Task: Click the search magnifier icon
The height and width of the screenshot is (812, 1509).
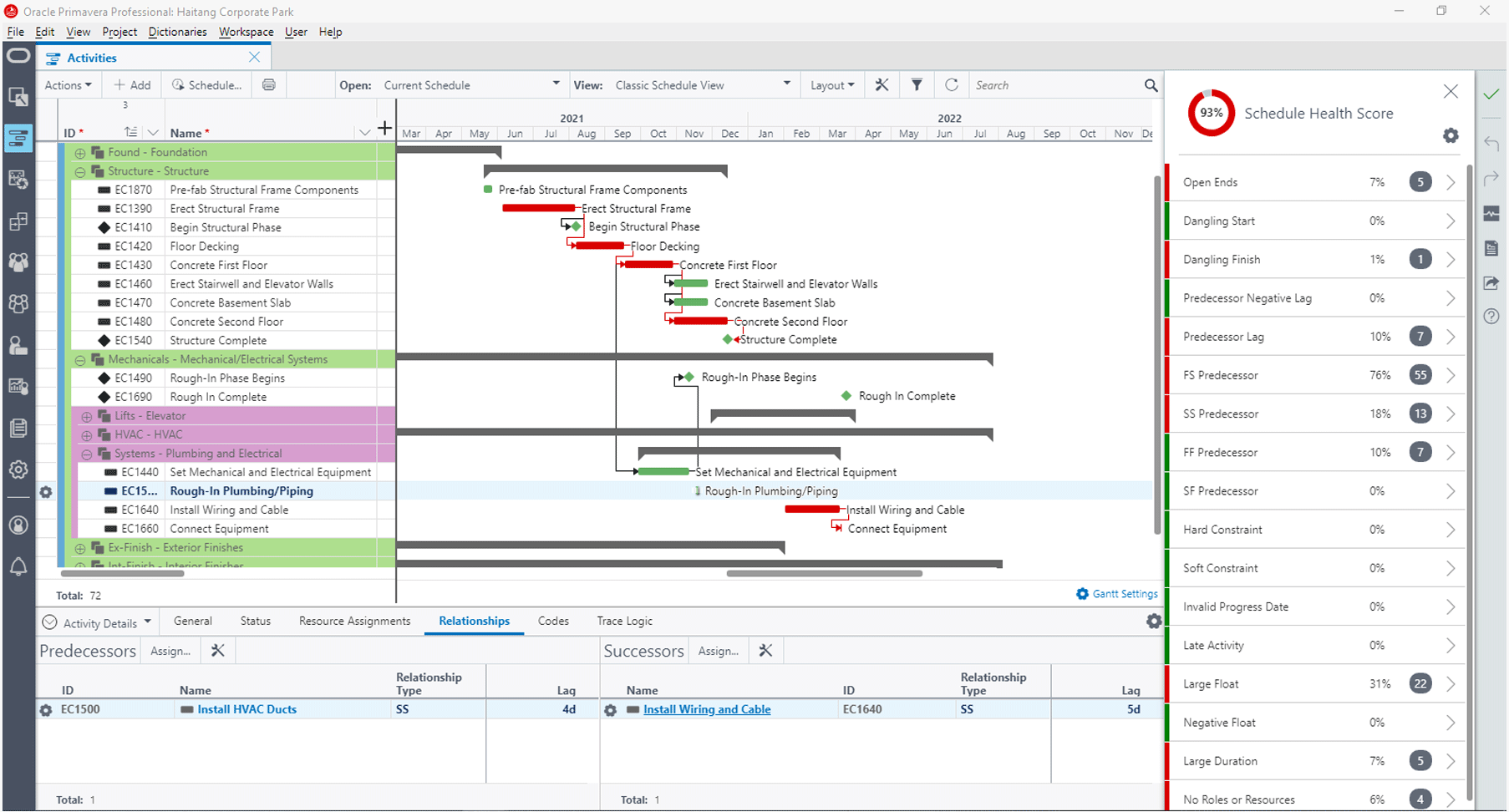Action: coord(1151,85)
